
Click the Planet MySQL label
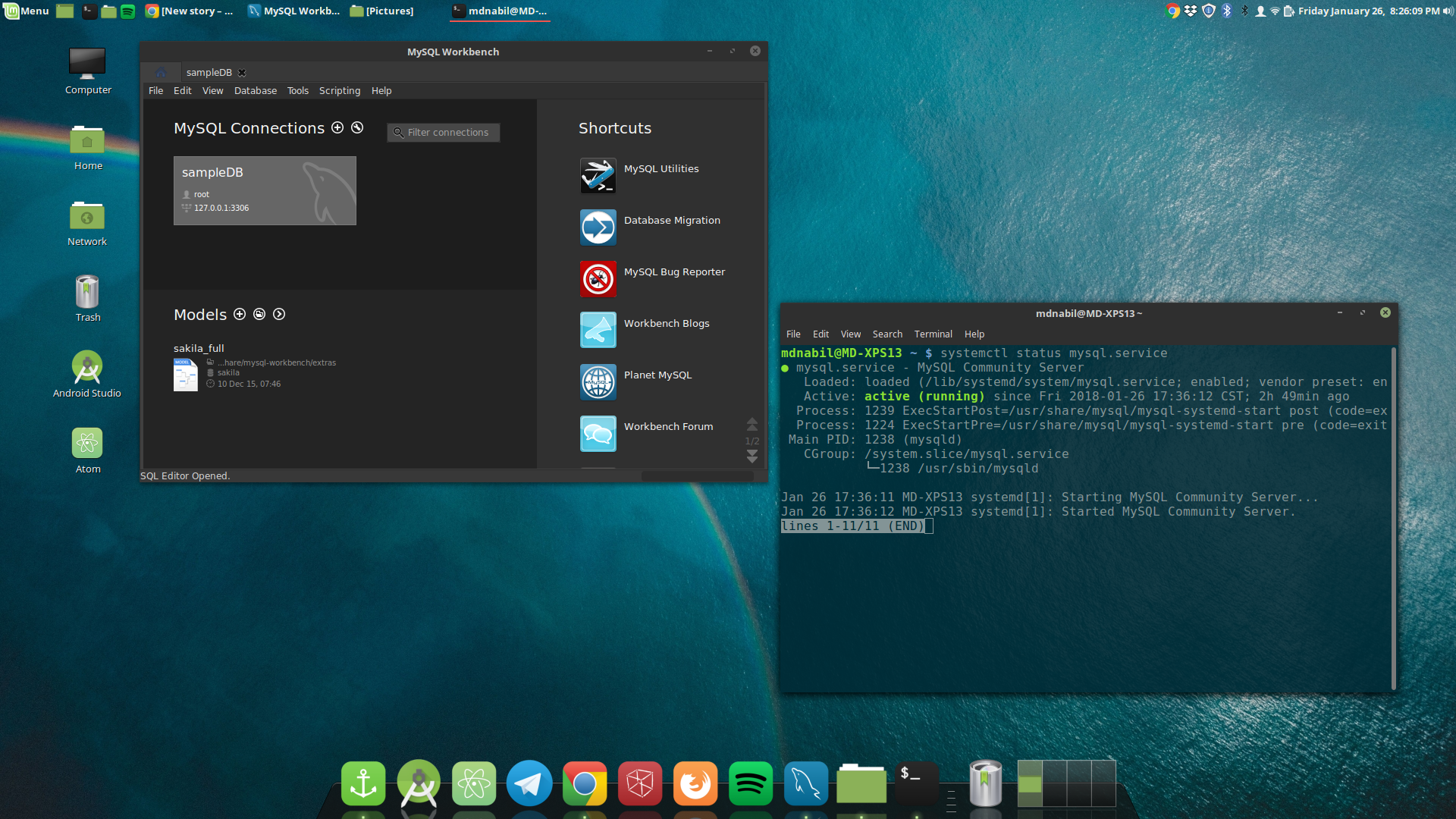click(x=657, y=375)
